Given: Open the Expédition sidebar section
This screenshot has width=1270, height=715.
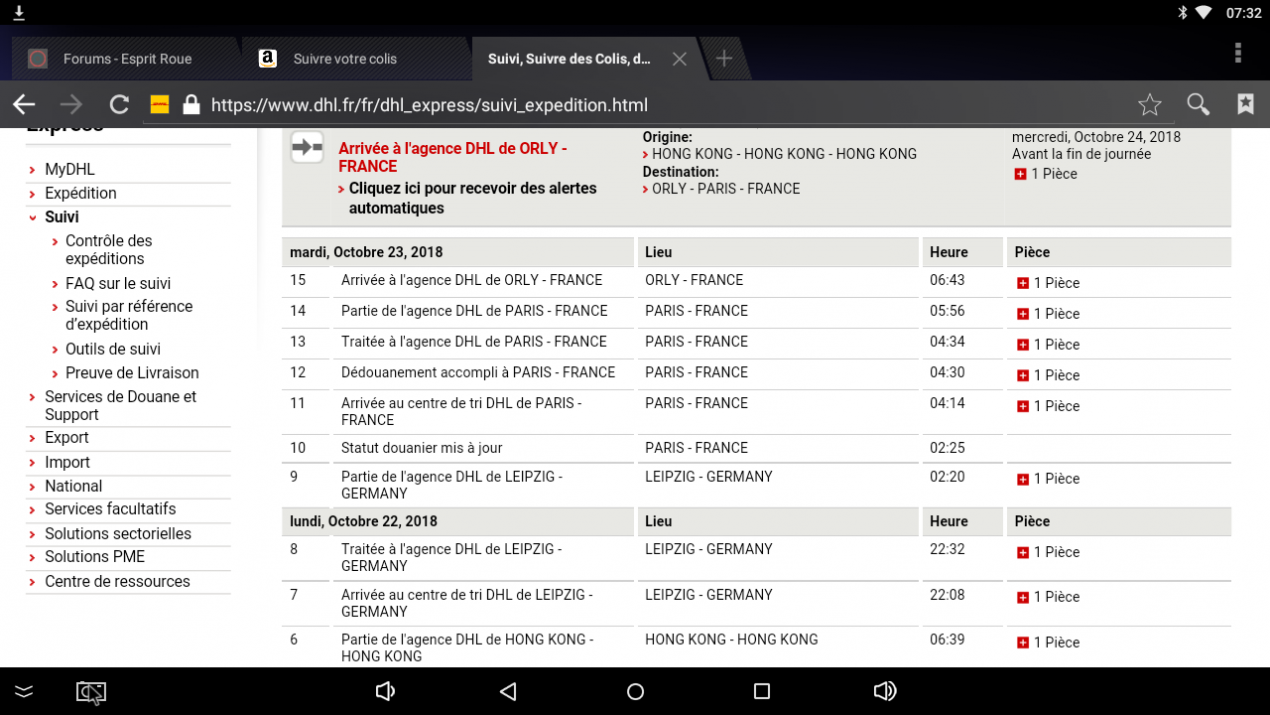Looking at the screenshot, I should point(81,193).
